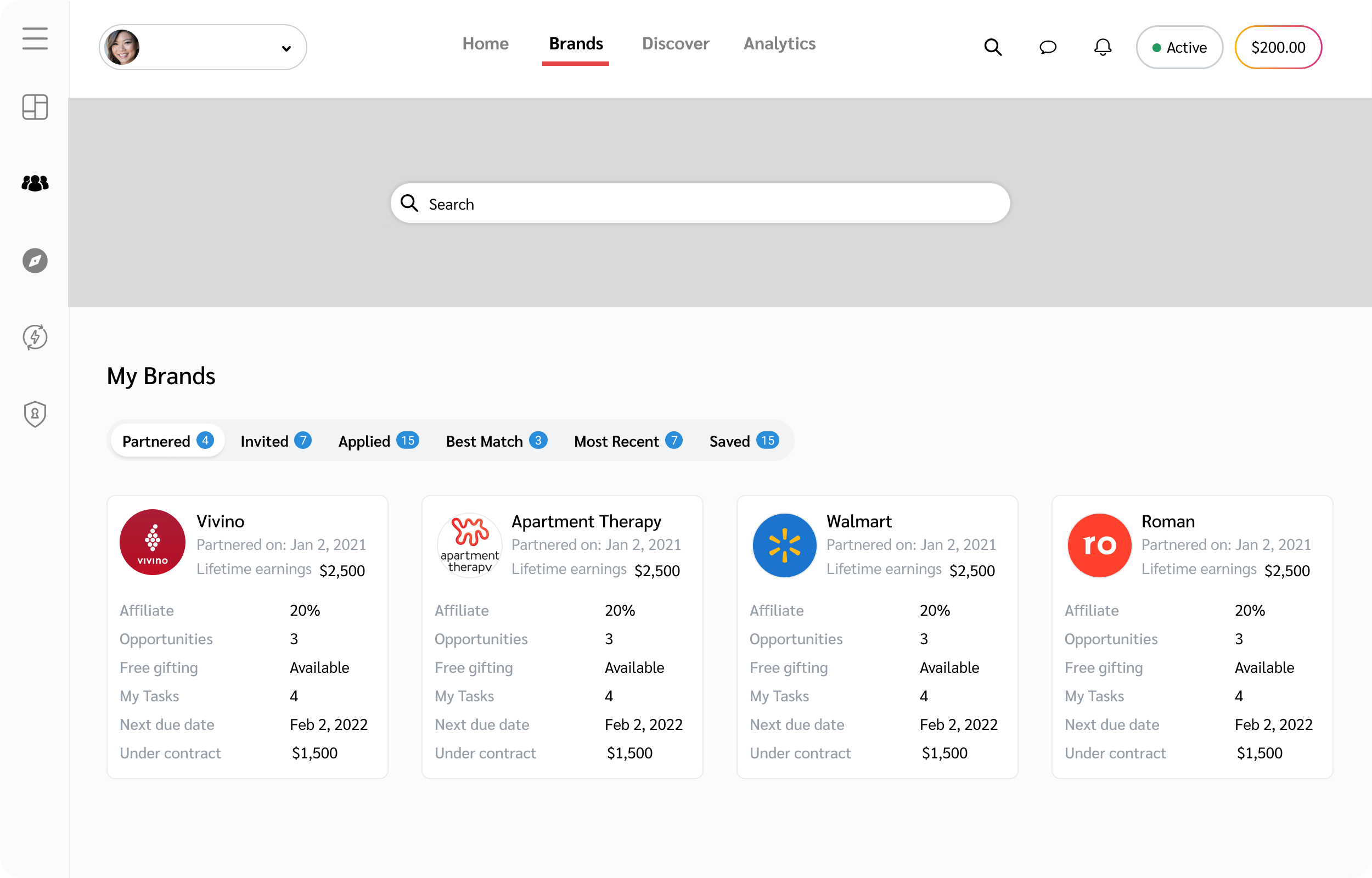Click the $200.00 balance button
Screen dimensions: 1372x878
click(x=1278, y=47)
